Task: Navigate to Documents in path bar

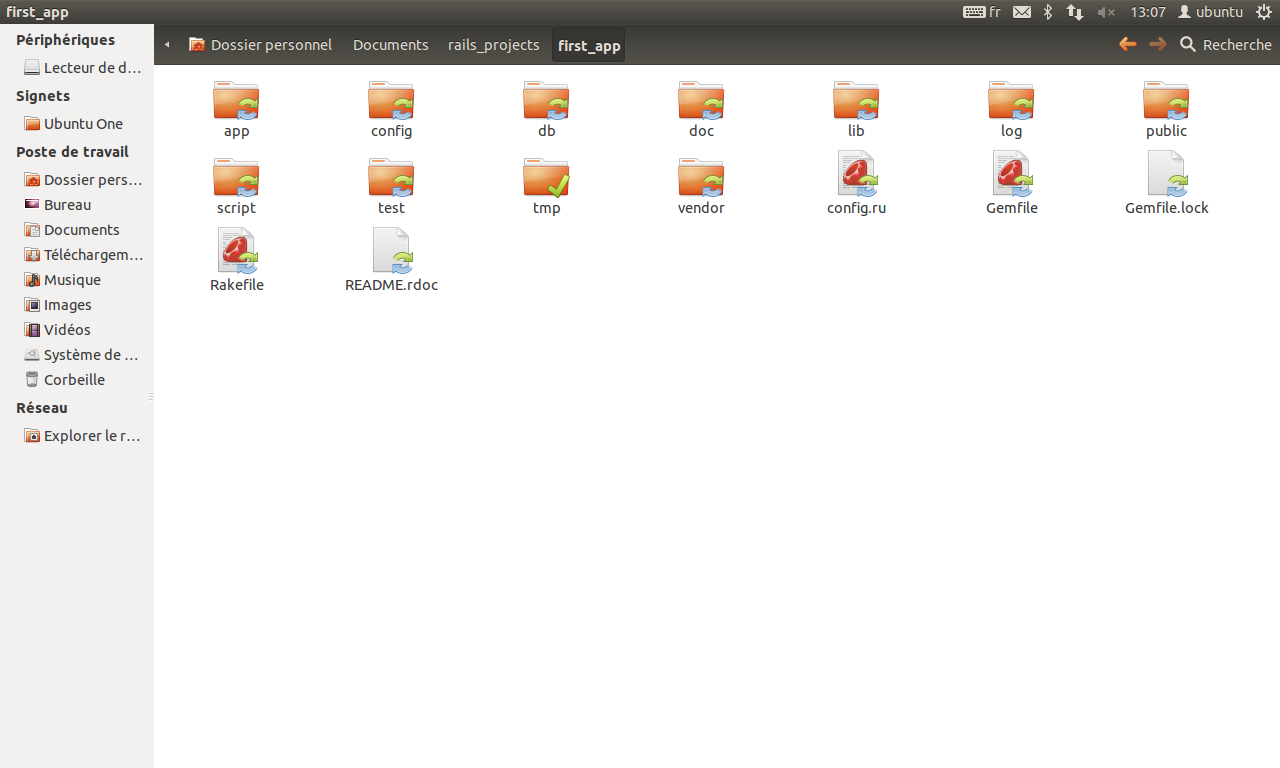Action: tap(391, 45)
